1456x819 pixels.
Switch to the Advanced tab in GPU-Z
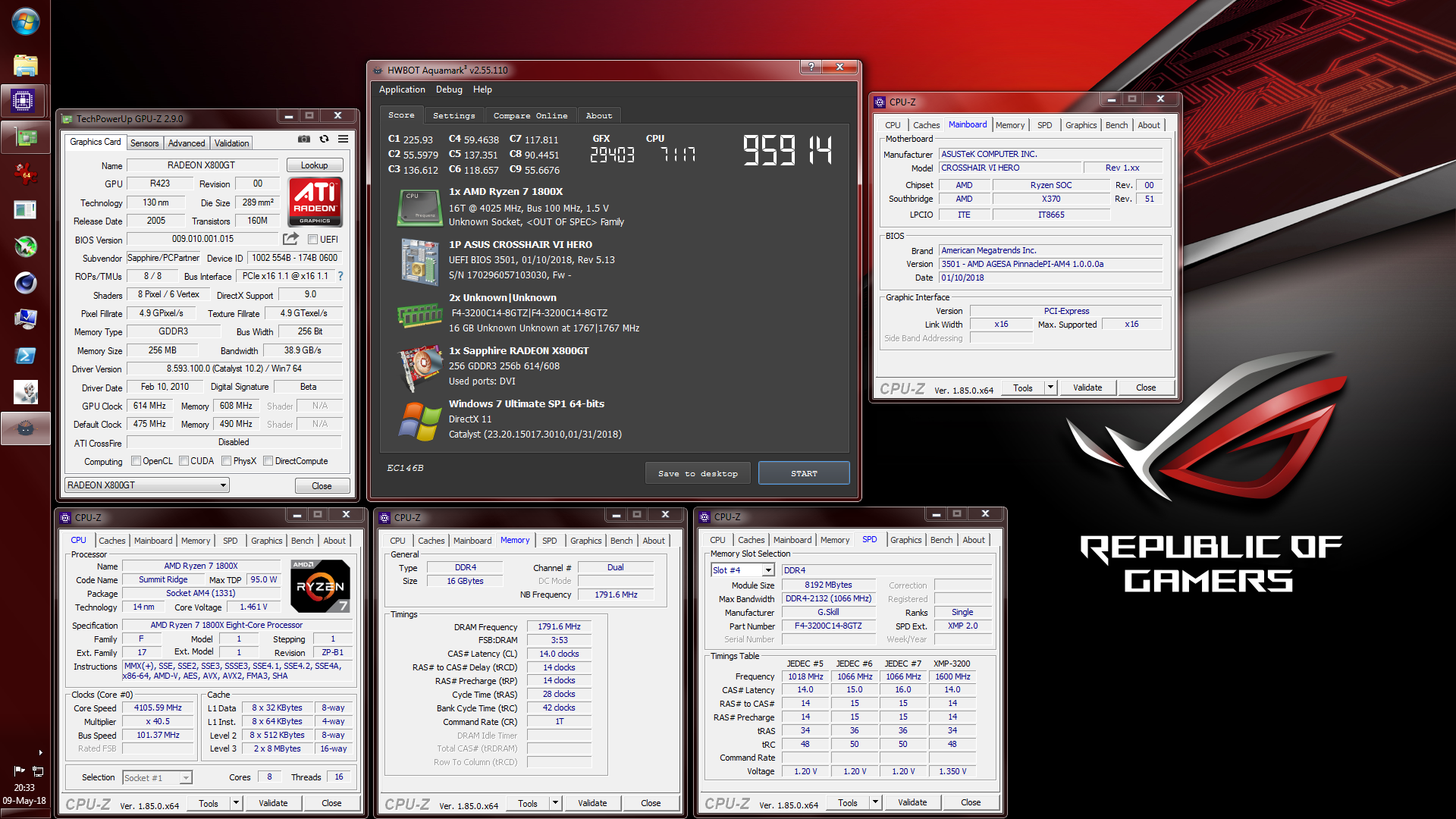click(x=187, y=143)
